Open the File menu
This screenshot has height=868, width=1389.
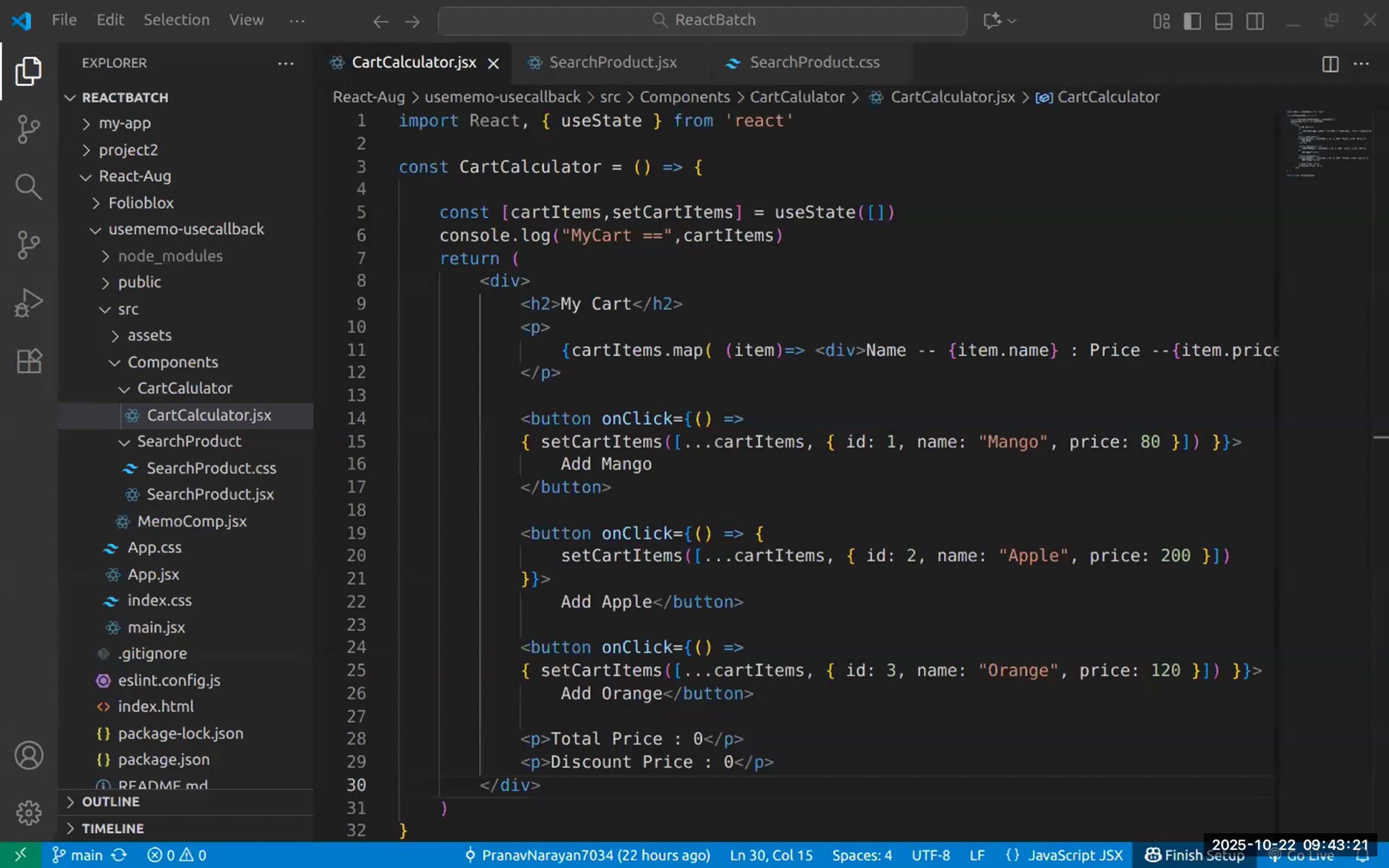click(64, 20)
